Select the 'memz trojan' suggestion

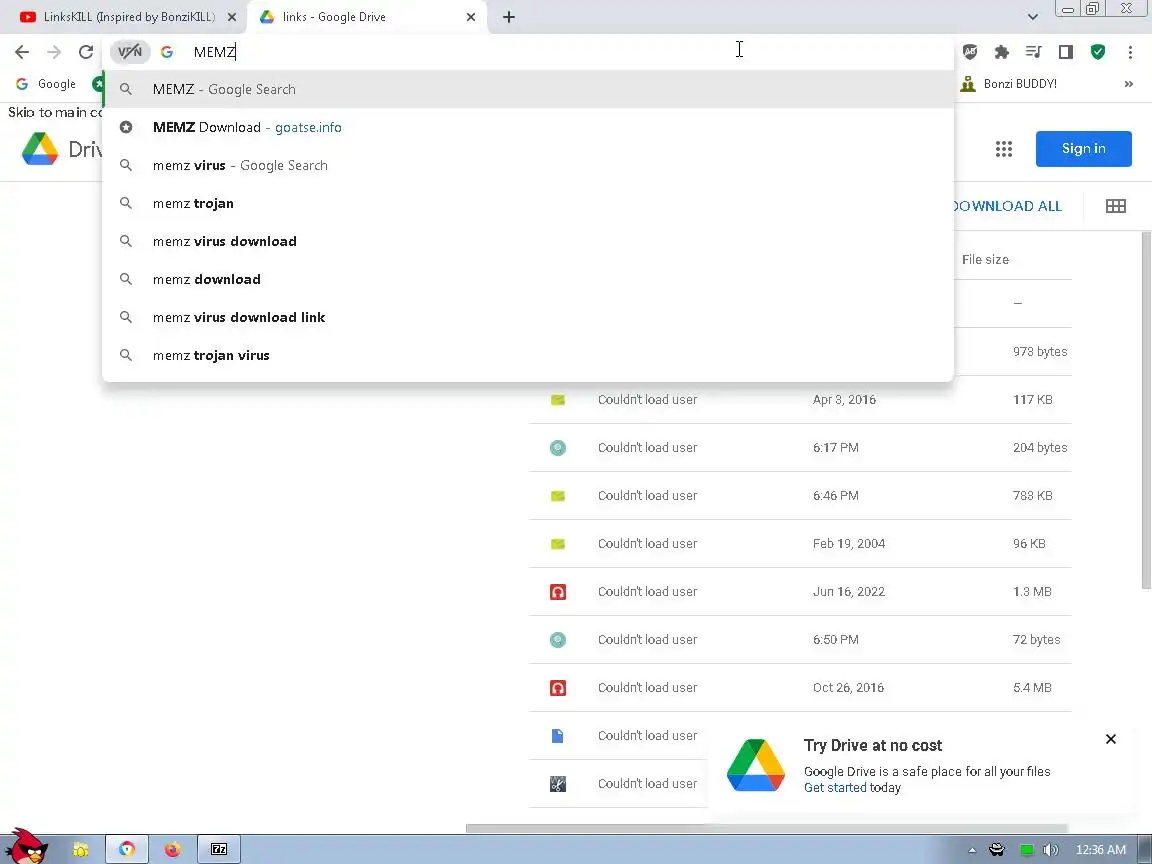[x=528, y=204]
